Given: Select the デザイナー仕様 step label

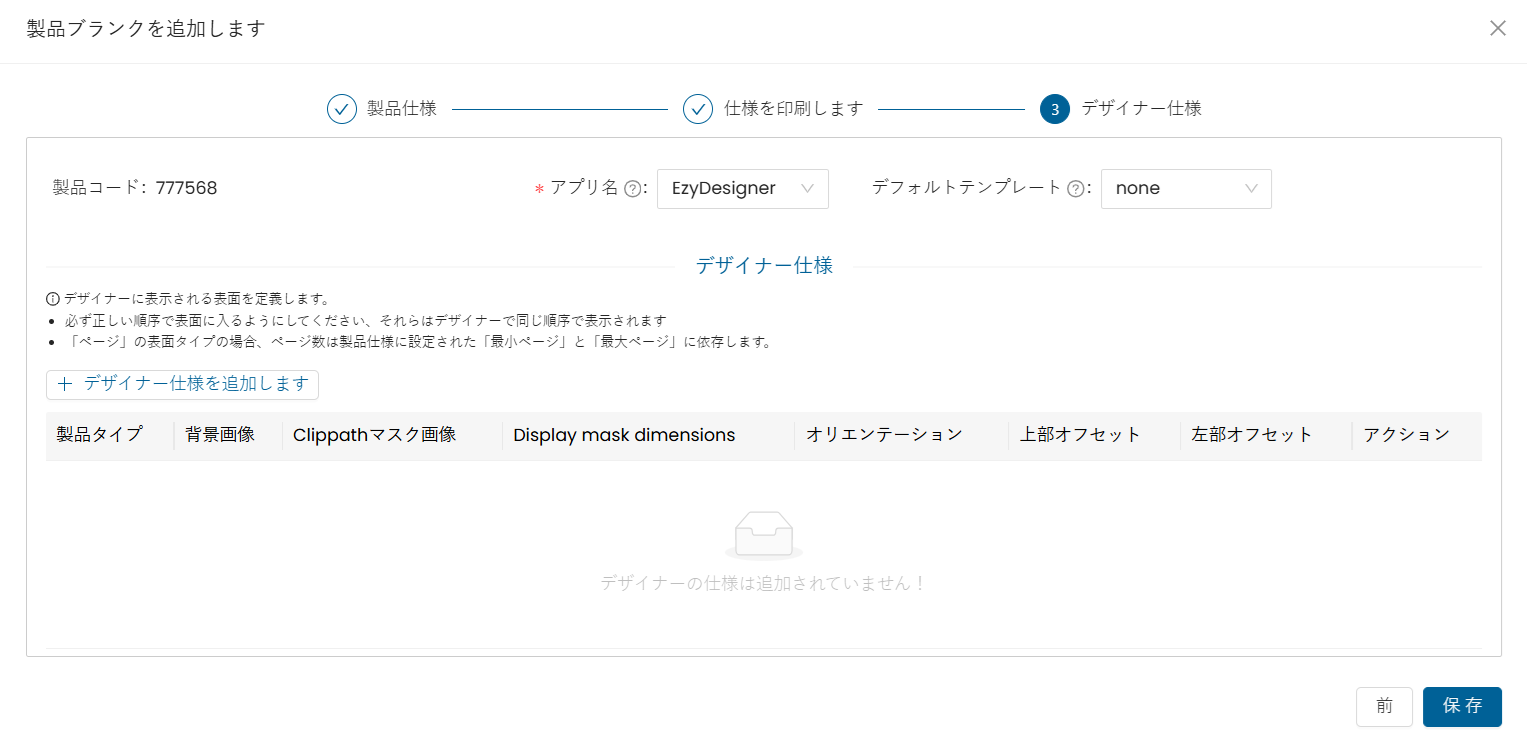Looking at the screenshot, I should [x=1141, y=109].
